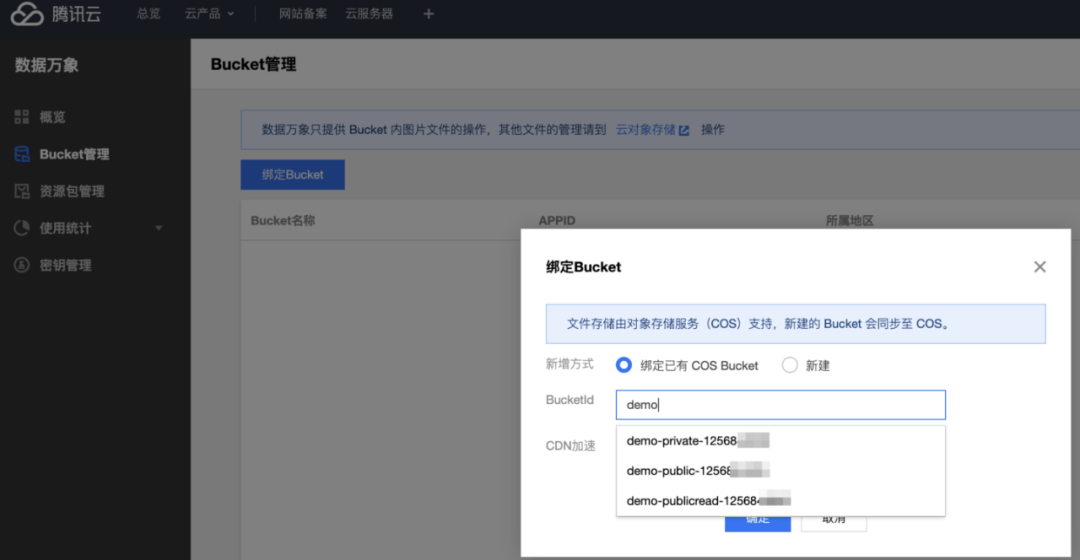Go to 概览 in sidebar
Image resolution: width=1080 pixels, height=560 pixels.
coord(52,117)
